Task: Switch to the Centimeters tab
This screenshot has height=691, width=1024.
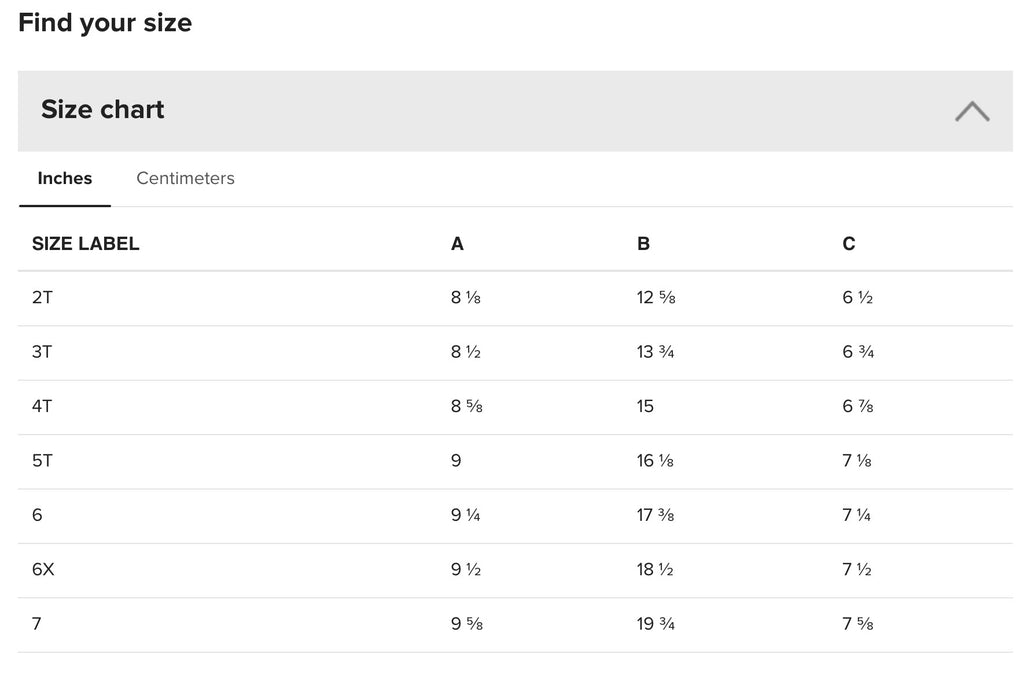Action: click(185, 178)
